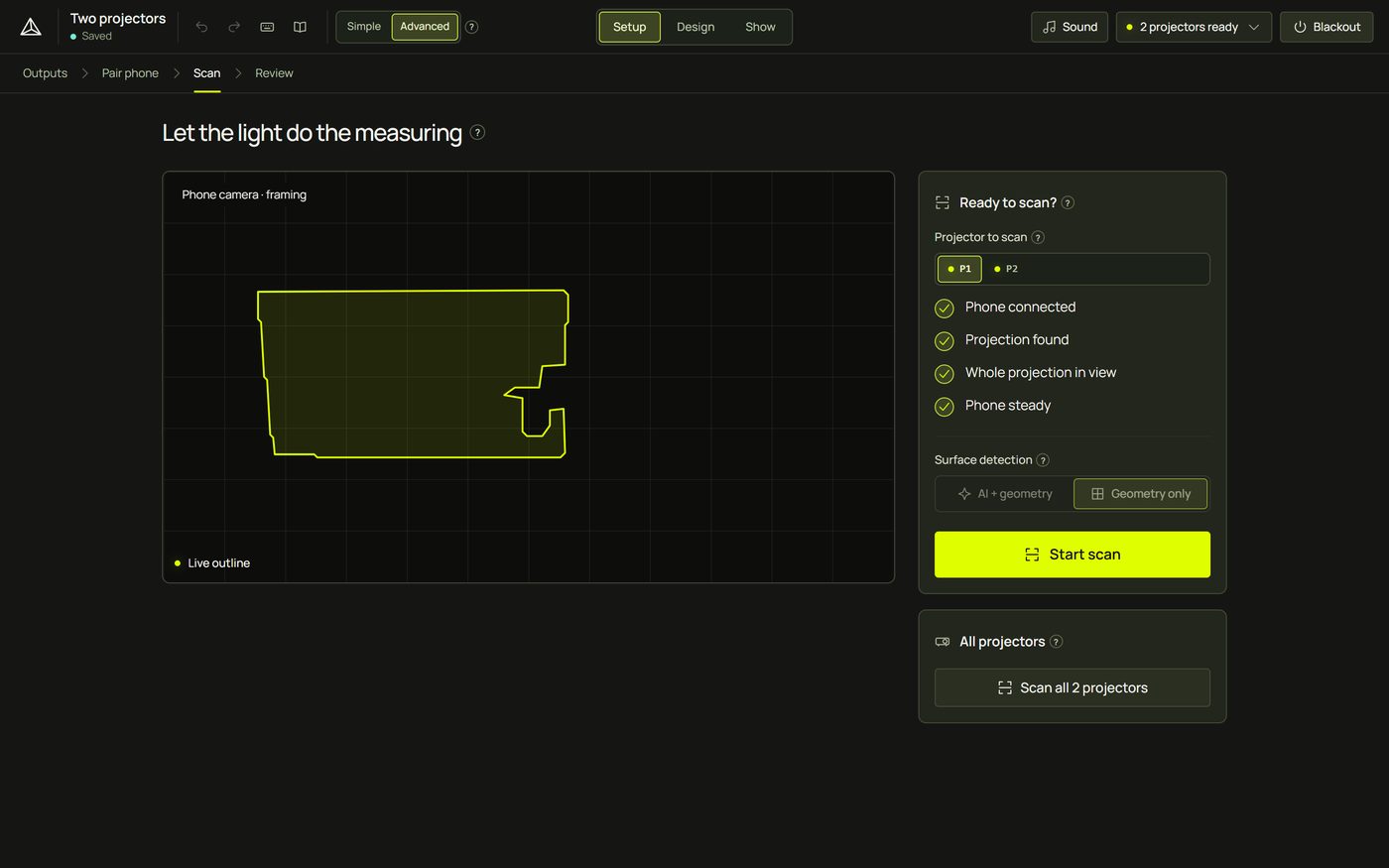The image size is (1389, 868).
Task: Switch to Advanced mode
Action: click(x=425, y=27)
